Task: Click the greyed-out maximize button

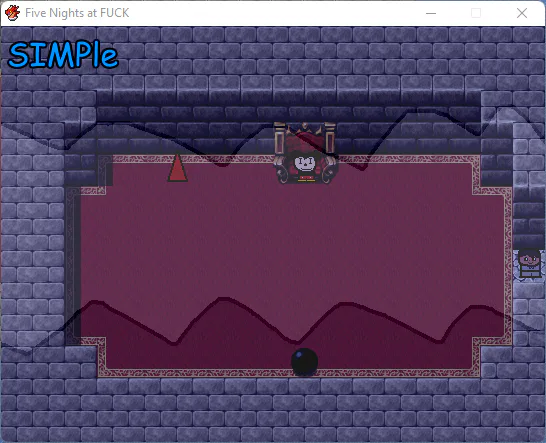Action: pyautogui.click(x=476, y=13)
